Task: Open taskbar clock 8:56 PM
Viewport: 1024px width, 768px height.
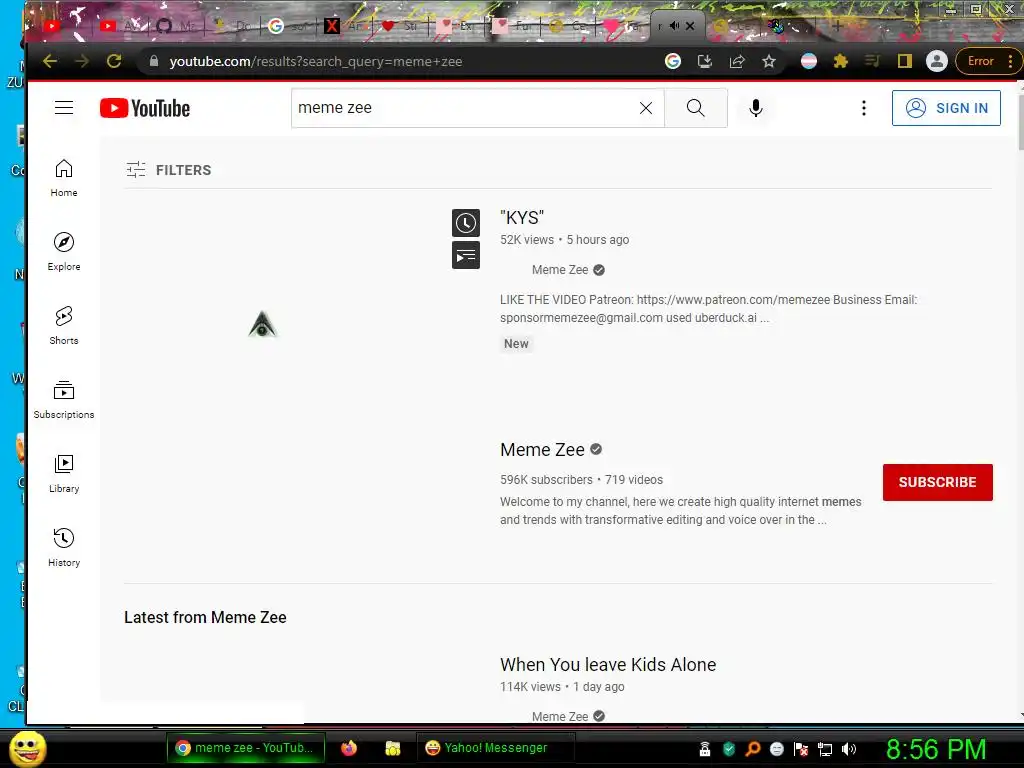Action: click(x=936, y=749)
